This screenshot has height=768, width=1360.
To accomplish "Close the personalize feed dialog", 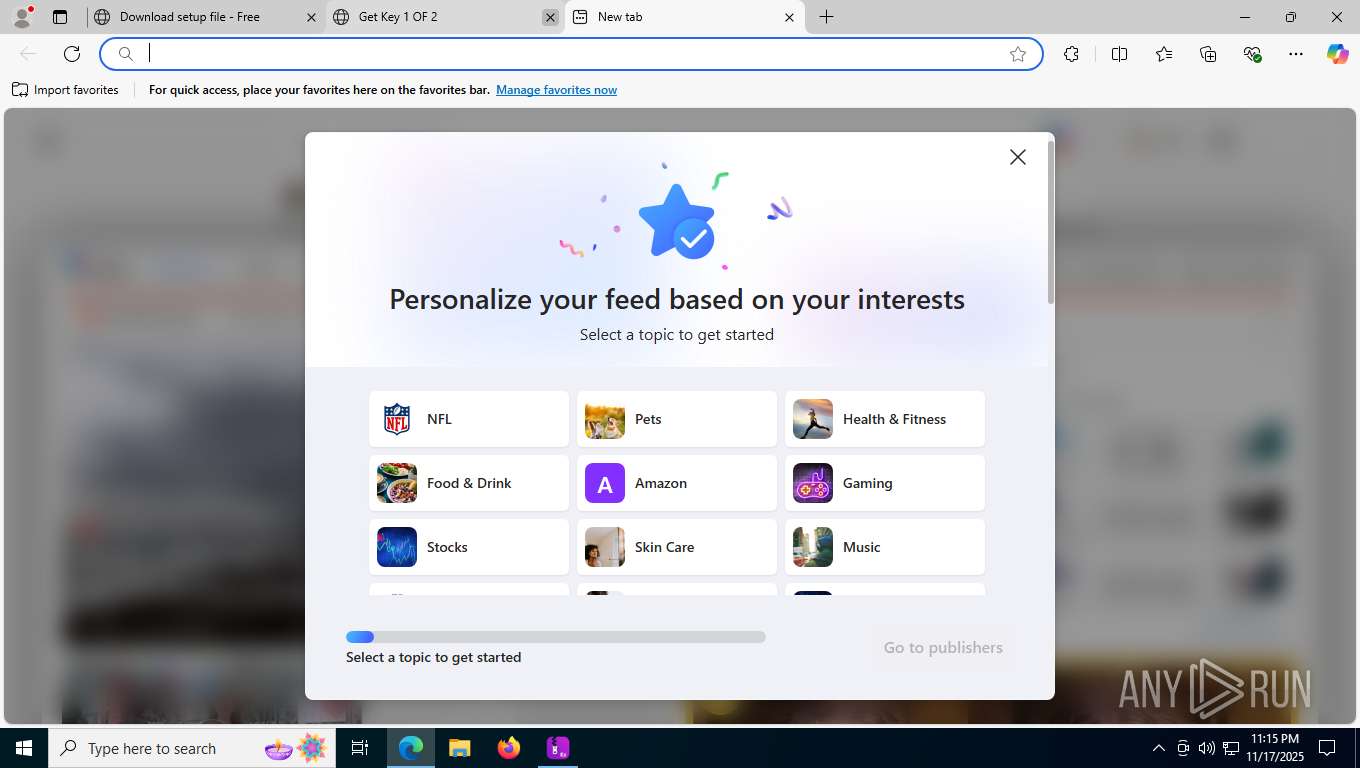I will (1018, 157).
